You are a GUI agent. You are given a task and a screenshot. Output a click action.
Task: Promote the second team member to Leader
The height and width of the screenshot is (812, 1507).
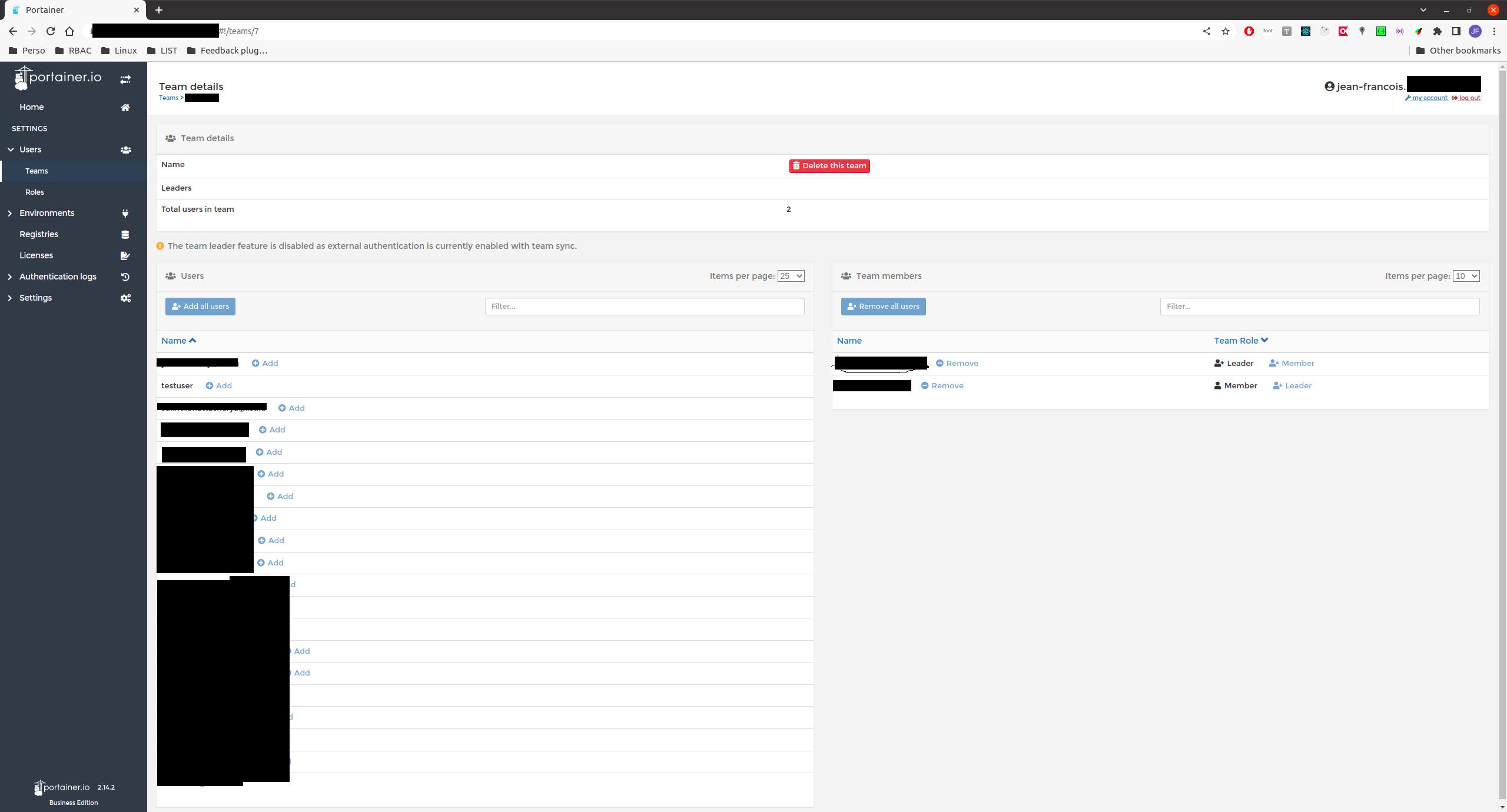click(1293, 385)
